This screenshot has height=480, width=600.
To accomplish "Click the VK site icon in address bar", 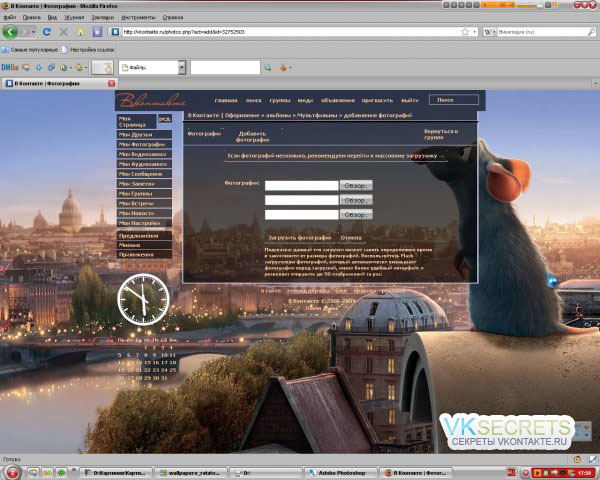I will (x=115, y=32).
